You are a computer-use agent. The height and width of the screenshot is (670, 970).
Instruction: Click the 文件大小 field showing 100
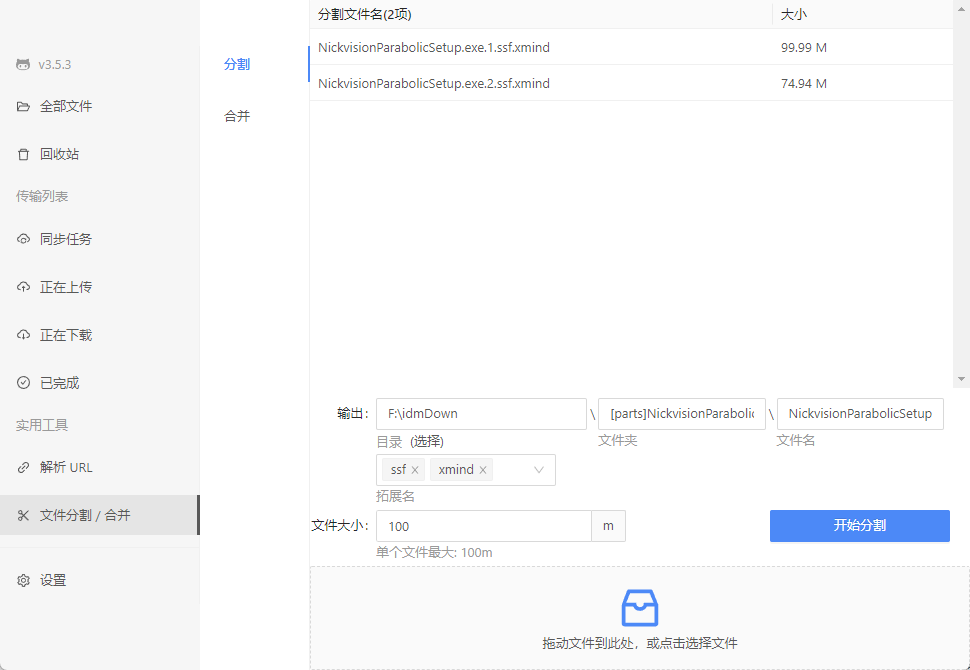[x=484, y=526]
